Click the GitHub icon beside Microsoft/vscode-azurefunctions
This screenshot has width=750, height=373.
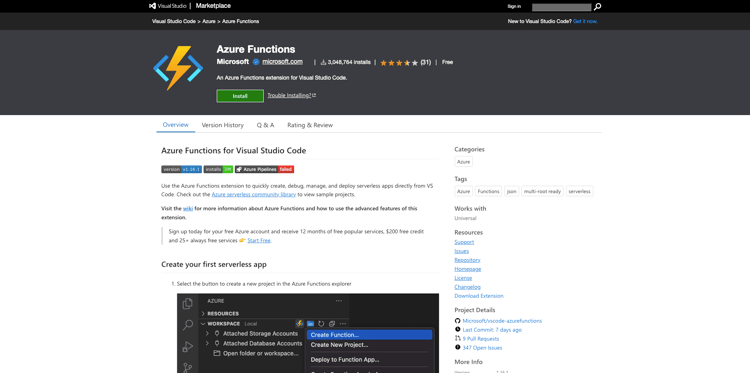(458, 321)
